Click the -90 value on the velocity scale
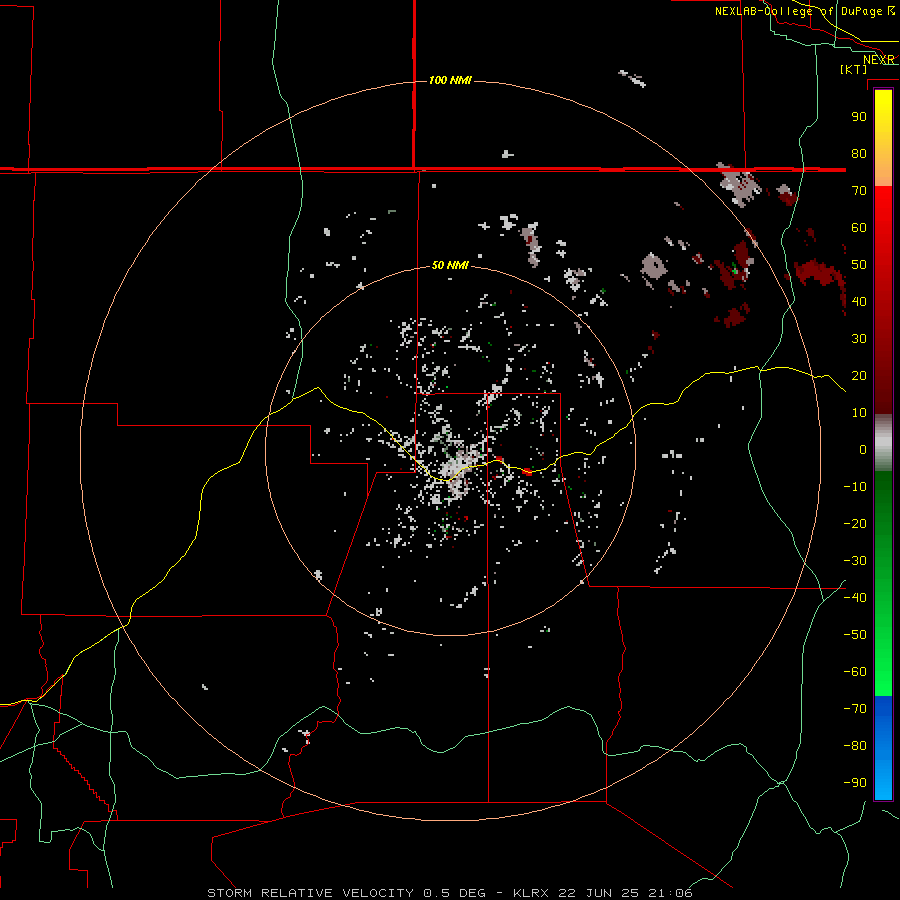900x900 pixels. click(855, 783)
